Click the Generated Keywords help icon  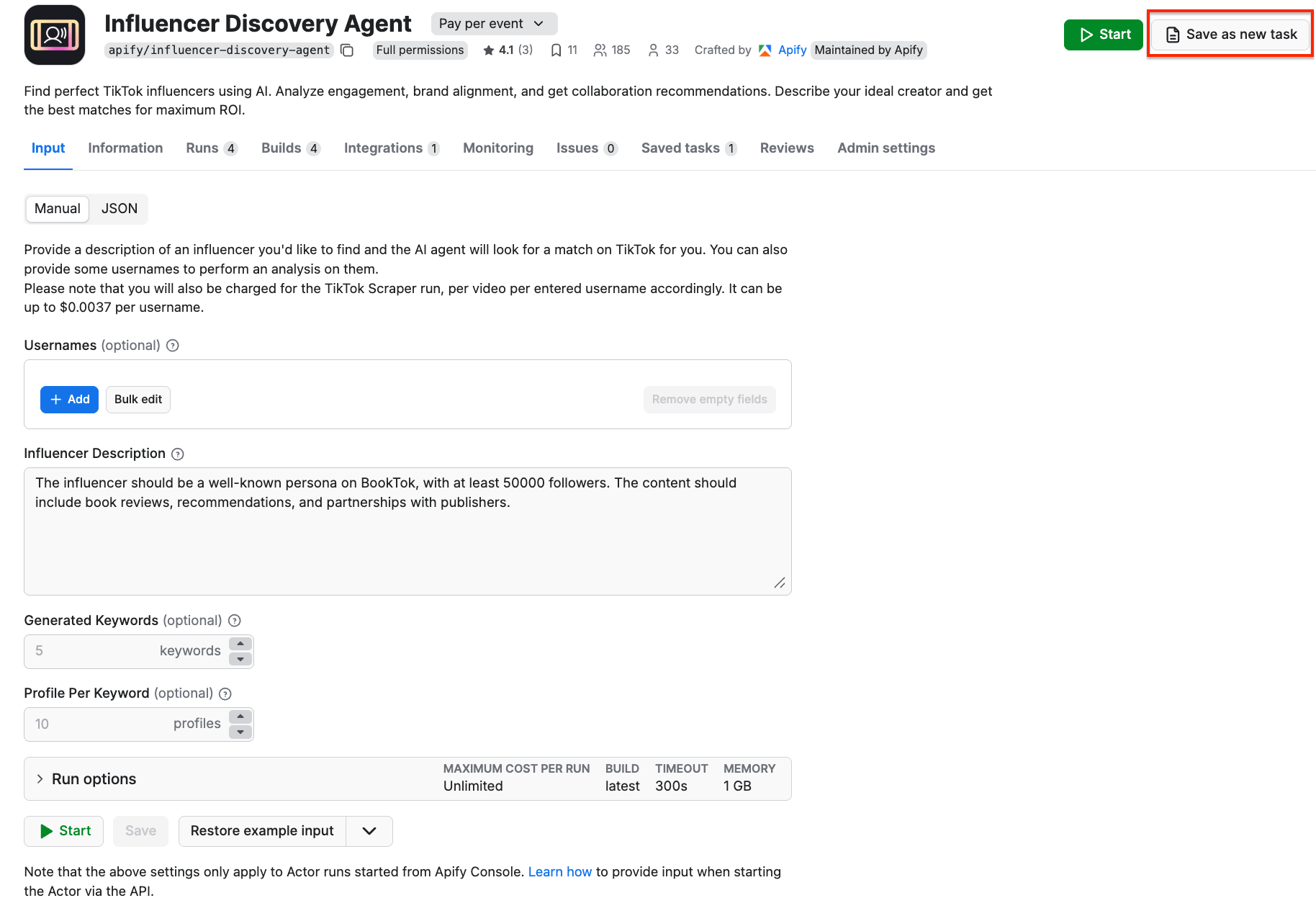(235, 620)
